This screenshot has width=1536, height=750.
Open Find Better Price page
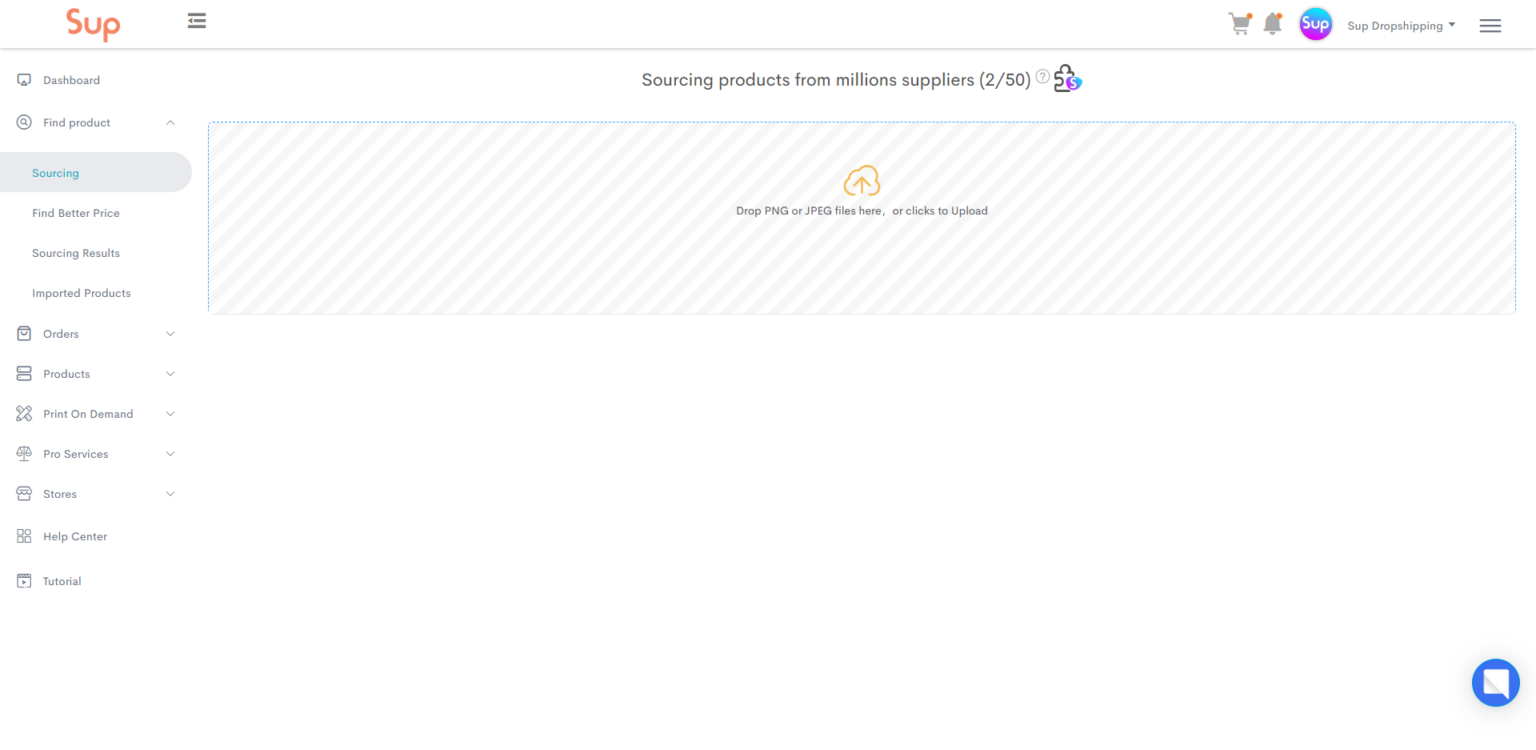point(76,213)
